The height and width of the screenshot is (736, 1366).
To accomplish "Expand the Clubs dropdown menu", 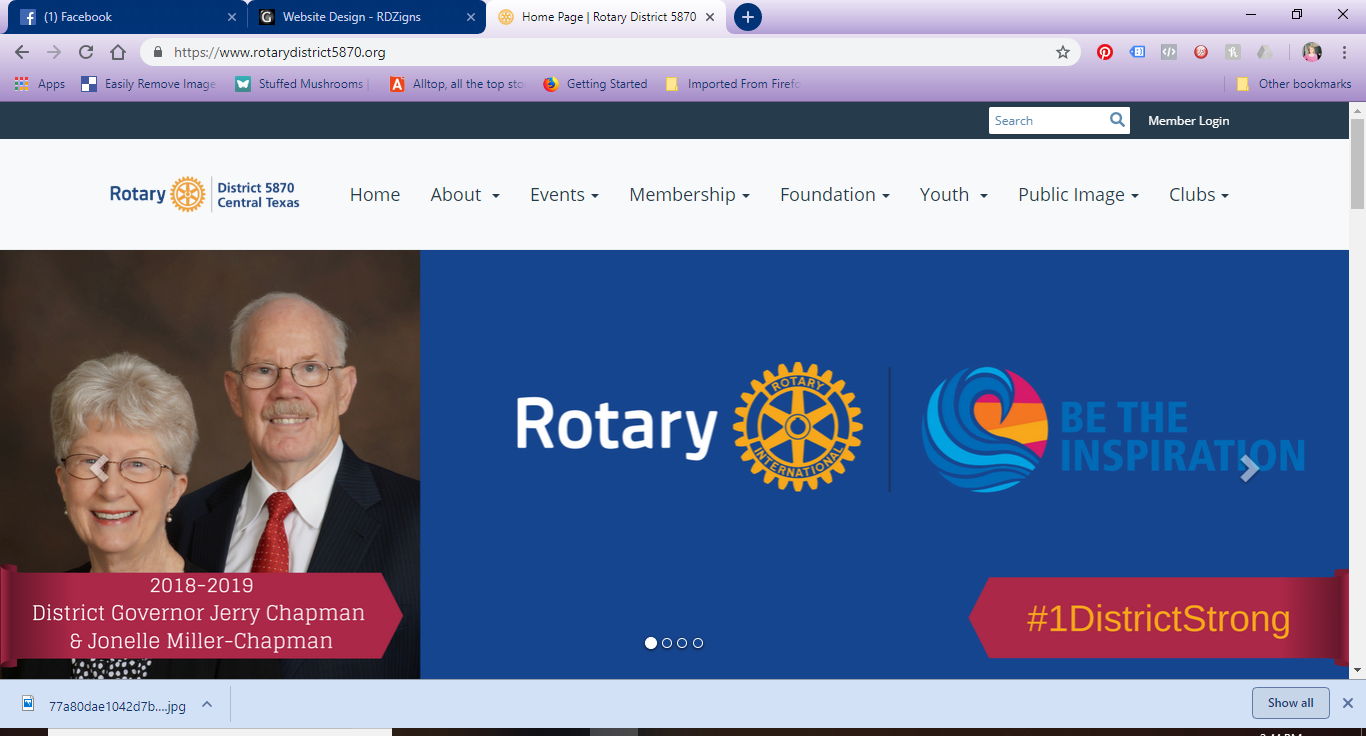I will (1198, 195).
